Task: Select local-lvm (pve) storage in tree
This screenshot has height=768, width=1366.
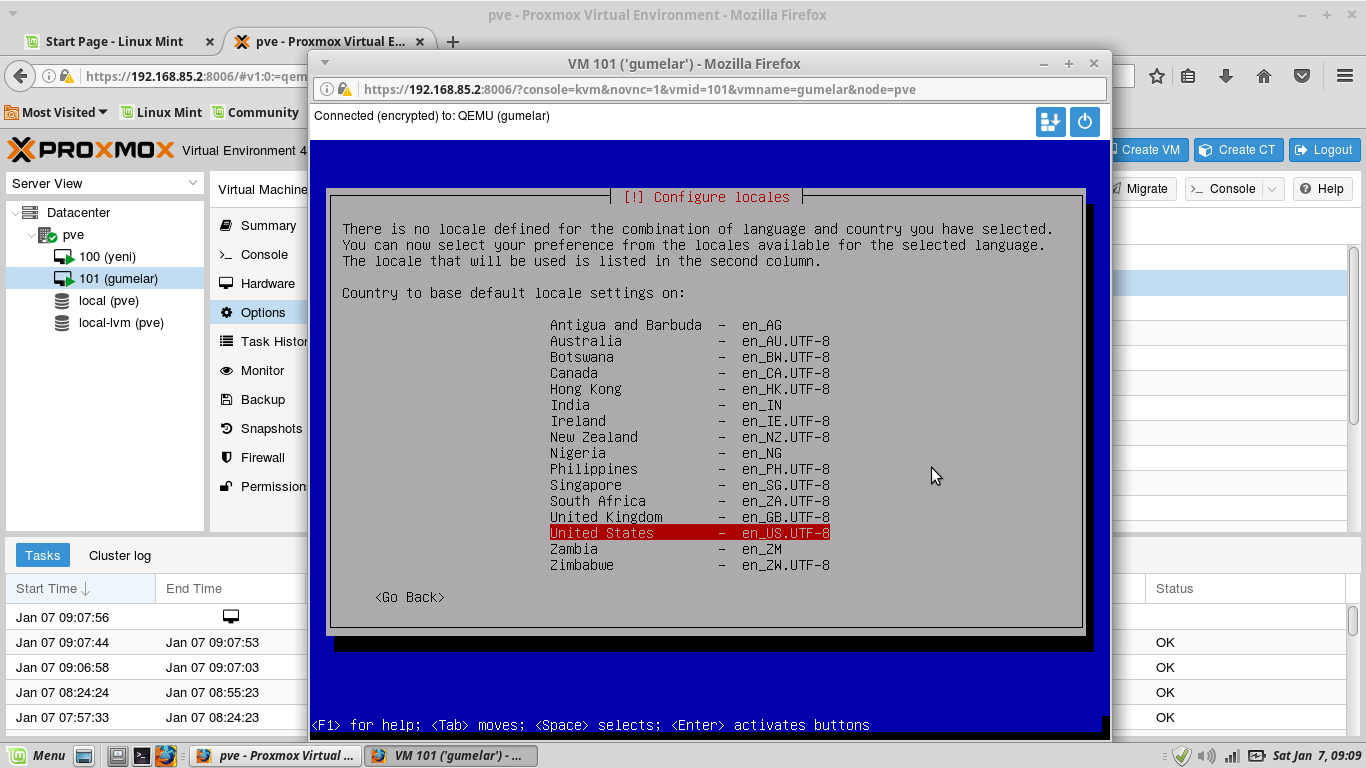Action: 121,323
